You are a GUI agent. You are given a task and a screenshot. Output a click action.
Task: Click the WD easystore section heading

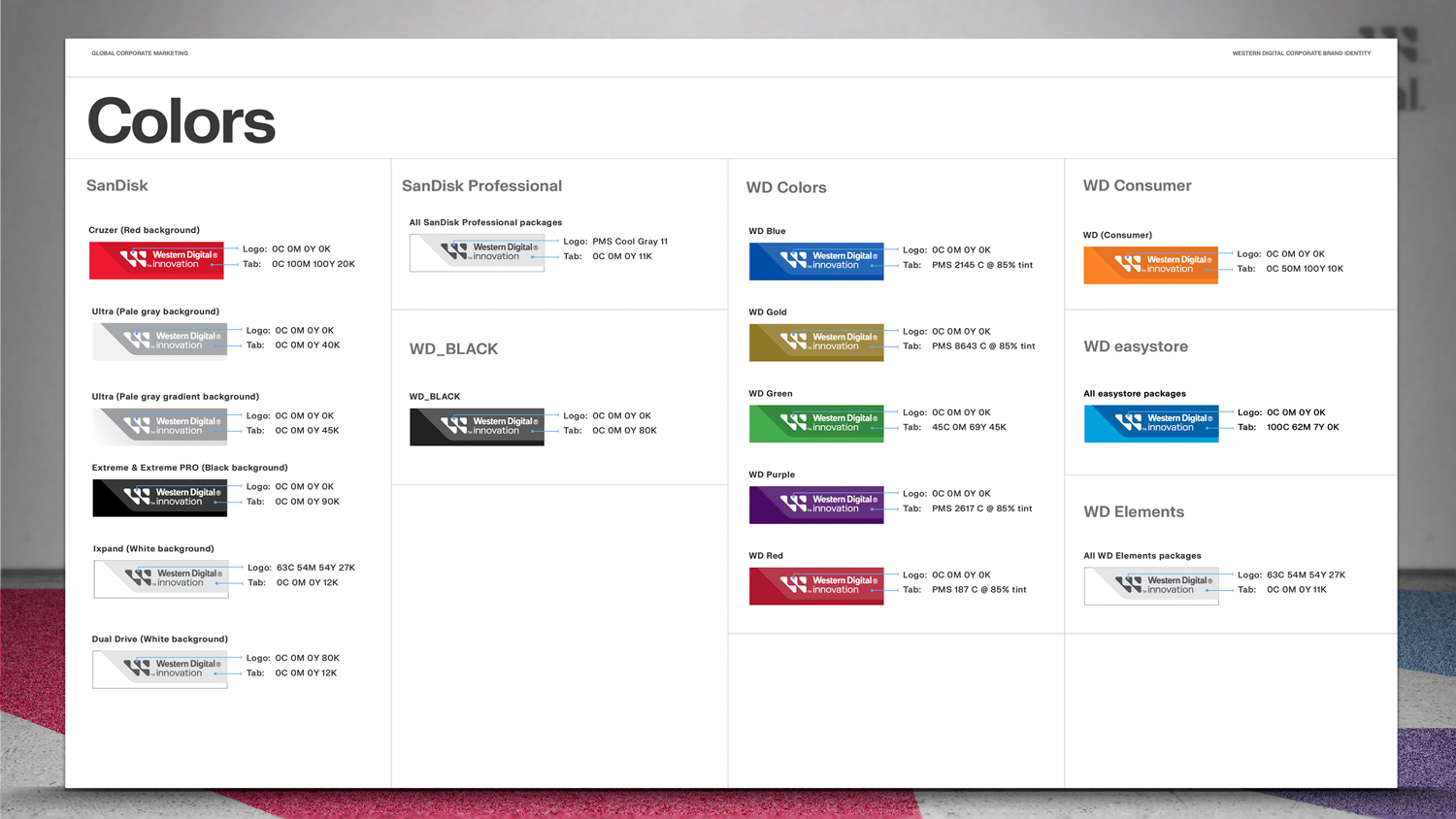click(1136, 346)
